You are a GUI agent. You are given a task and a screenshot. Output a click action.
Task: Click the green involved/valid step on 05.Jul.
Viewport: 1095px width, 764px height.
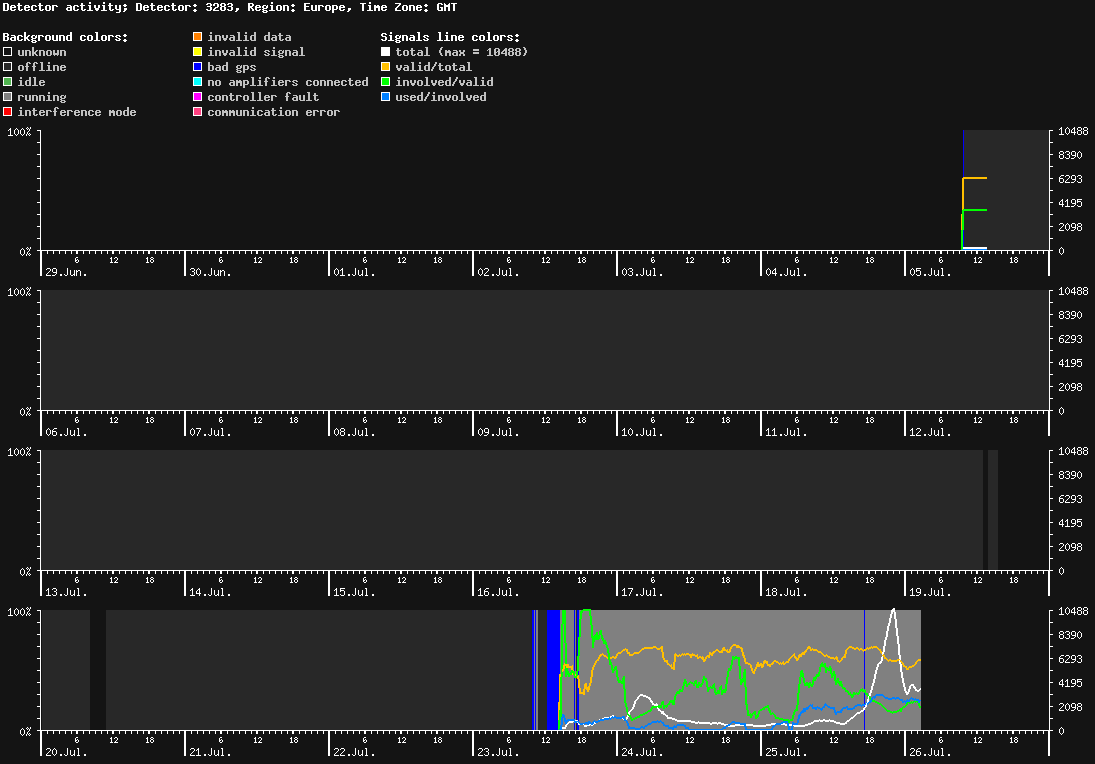[975, 210]
